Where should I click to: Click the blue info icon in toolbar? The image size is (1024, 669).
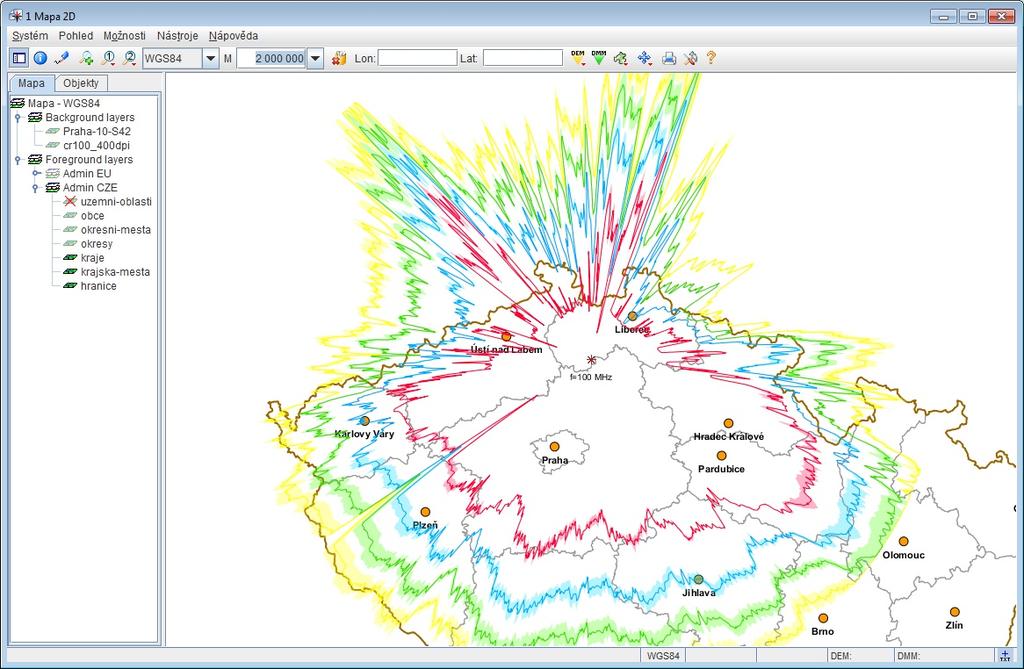[40, 58]
